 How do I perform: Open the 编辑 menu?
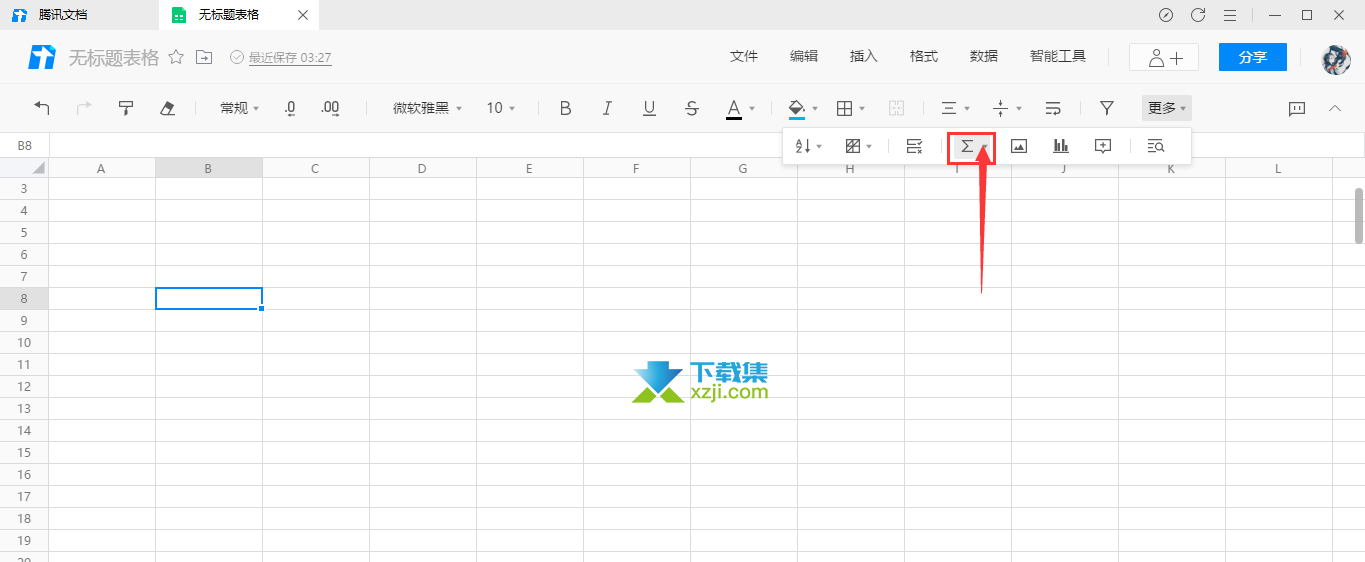pos(804,57)
